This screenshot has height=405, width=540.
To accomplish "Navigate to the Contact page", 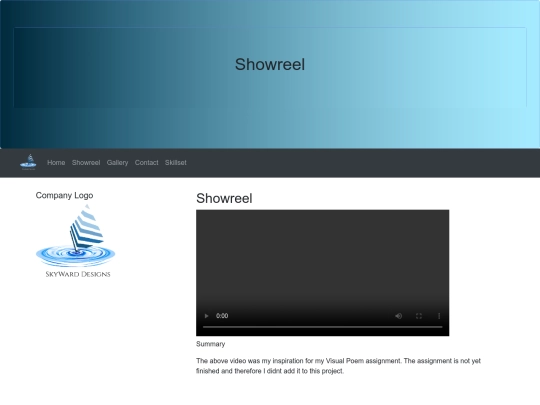I will 147,163.
